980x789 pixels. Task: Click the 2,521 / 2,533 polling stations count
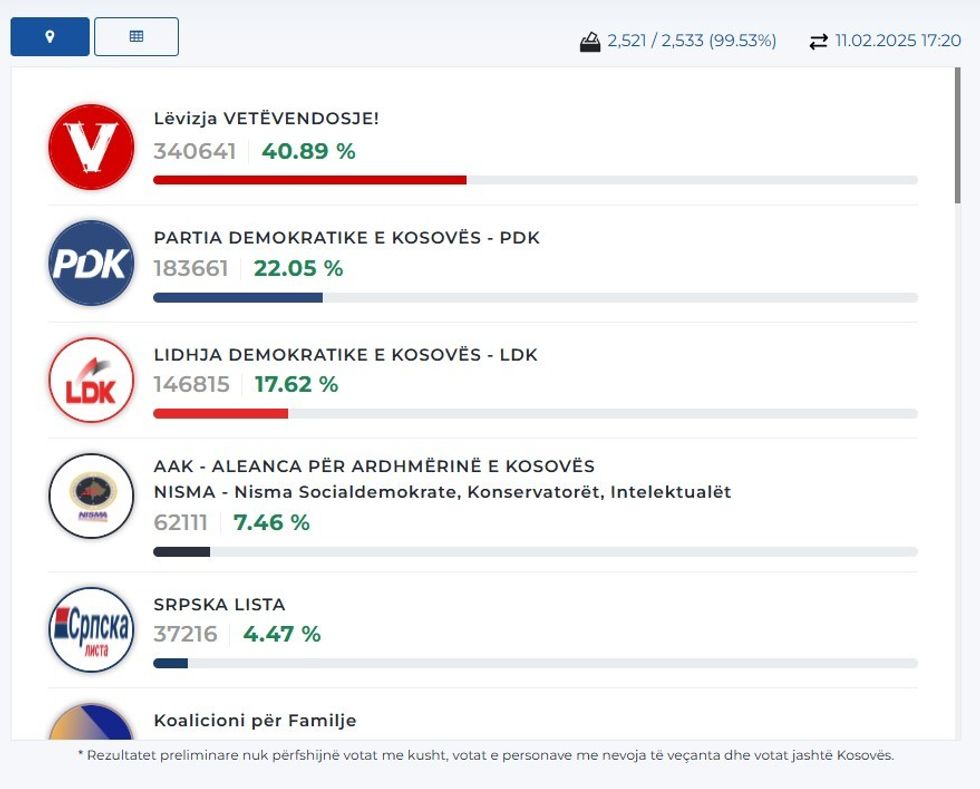pos(691,41)
